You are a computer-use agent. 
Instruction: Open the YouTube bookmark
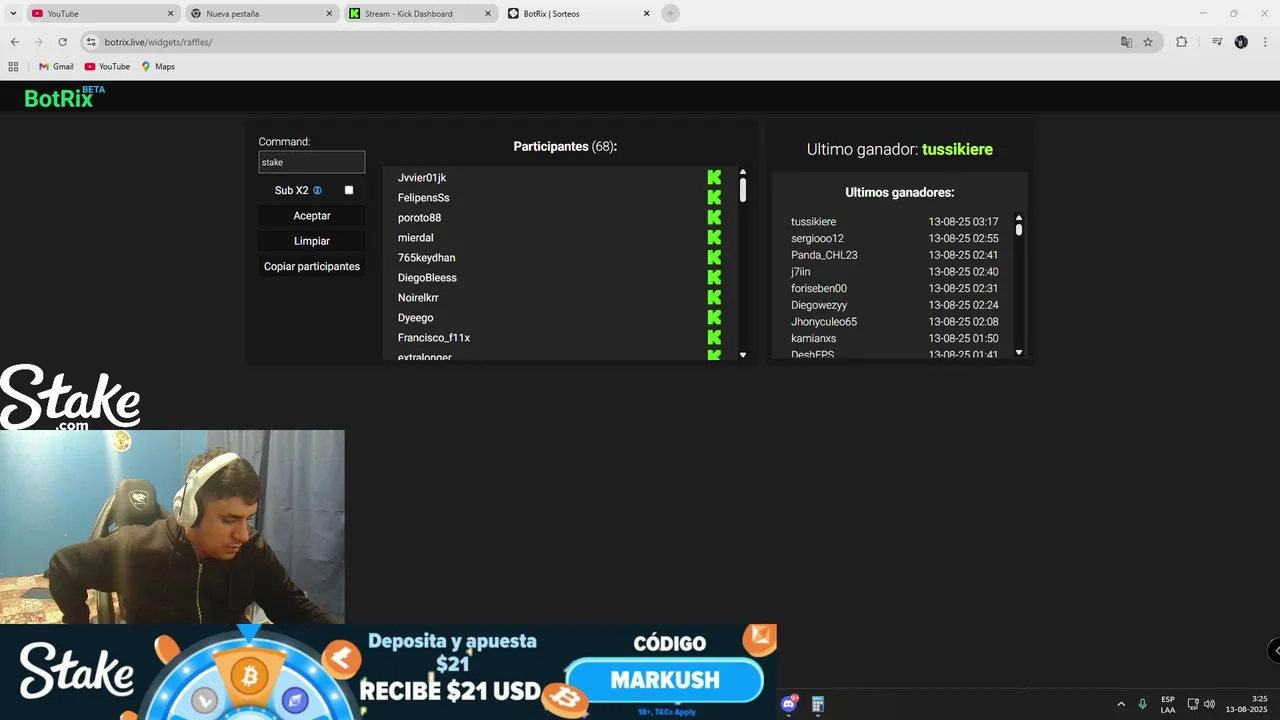[107, 66]
